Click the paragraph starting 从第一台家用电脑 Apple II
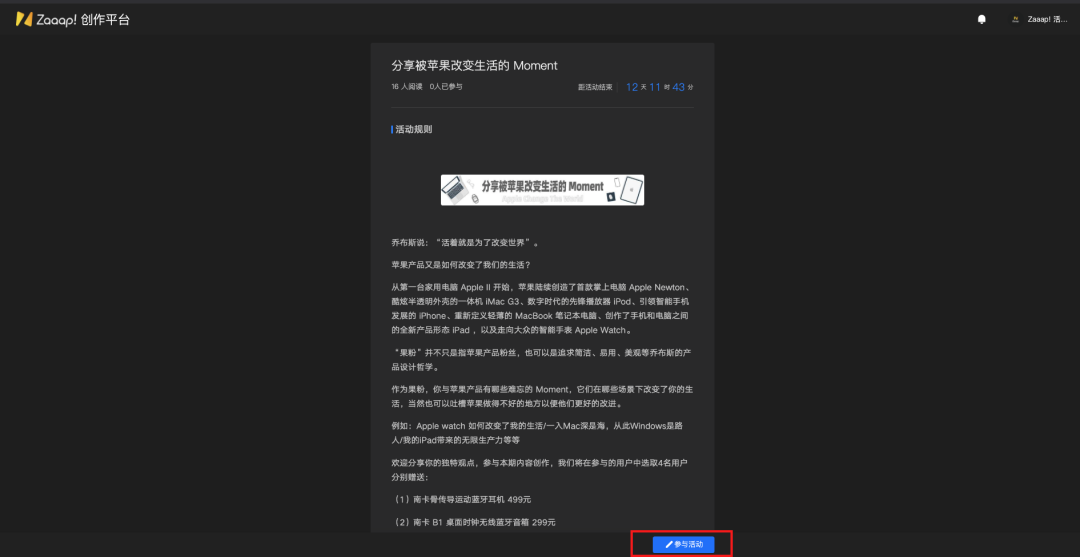Viewport: 1080px width, 557px height. (x=542, y=308)
